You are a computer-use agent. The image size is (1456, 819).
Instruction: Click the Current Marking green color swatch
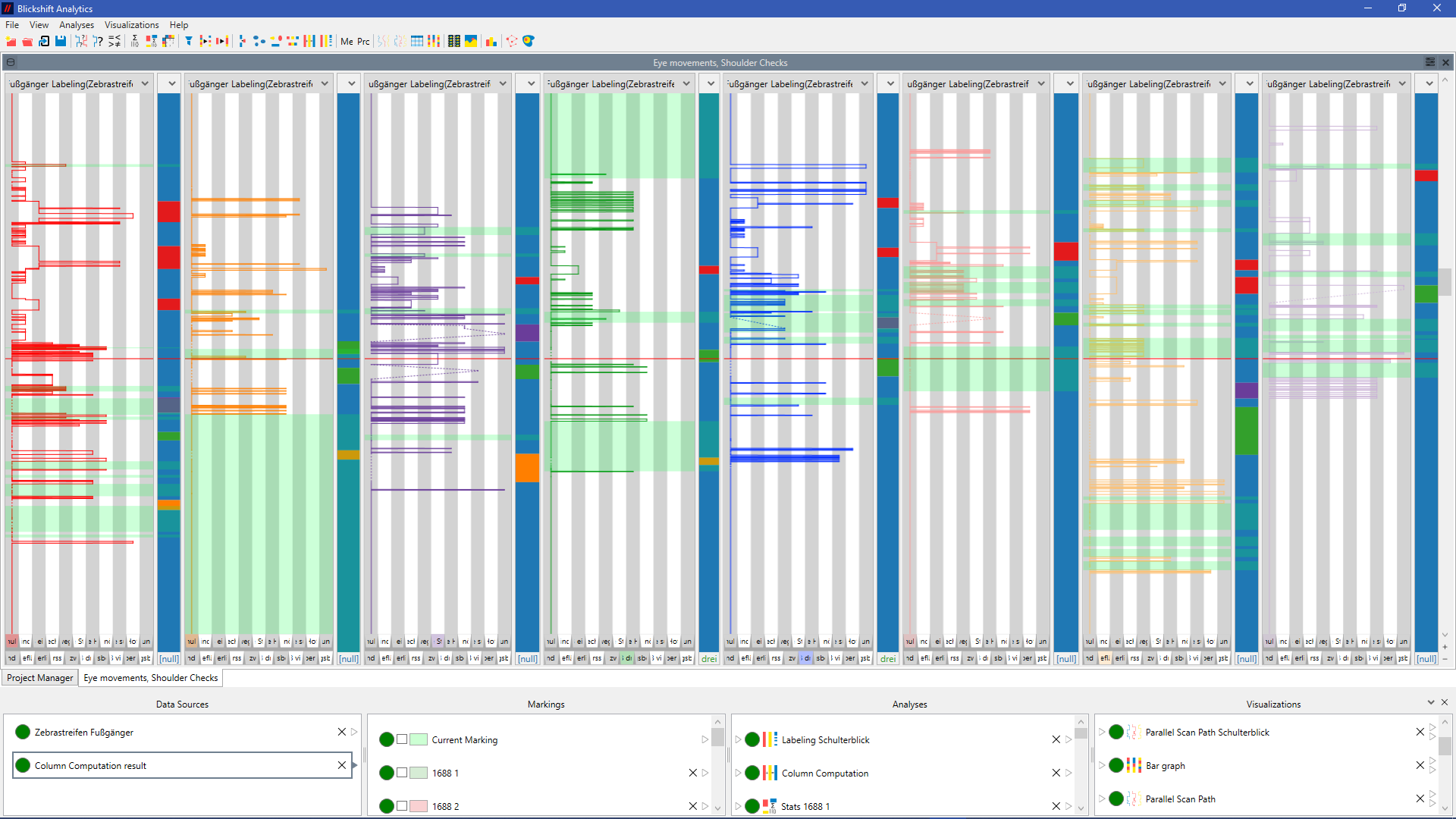(419, 739)
